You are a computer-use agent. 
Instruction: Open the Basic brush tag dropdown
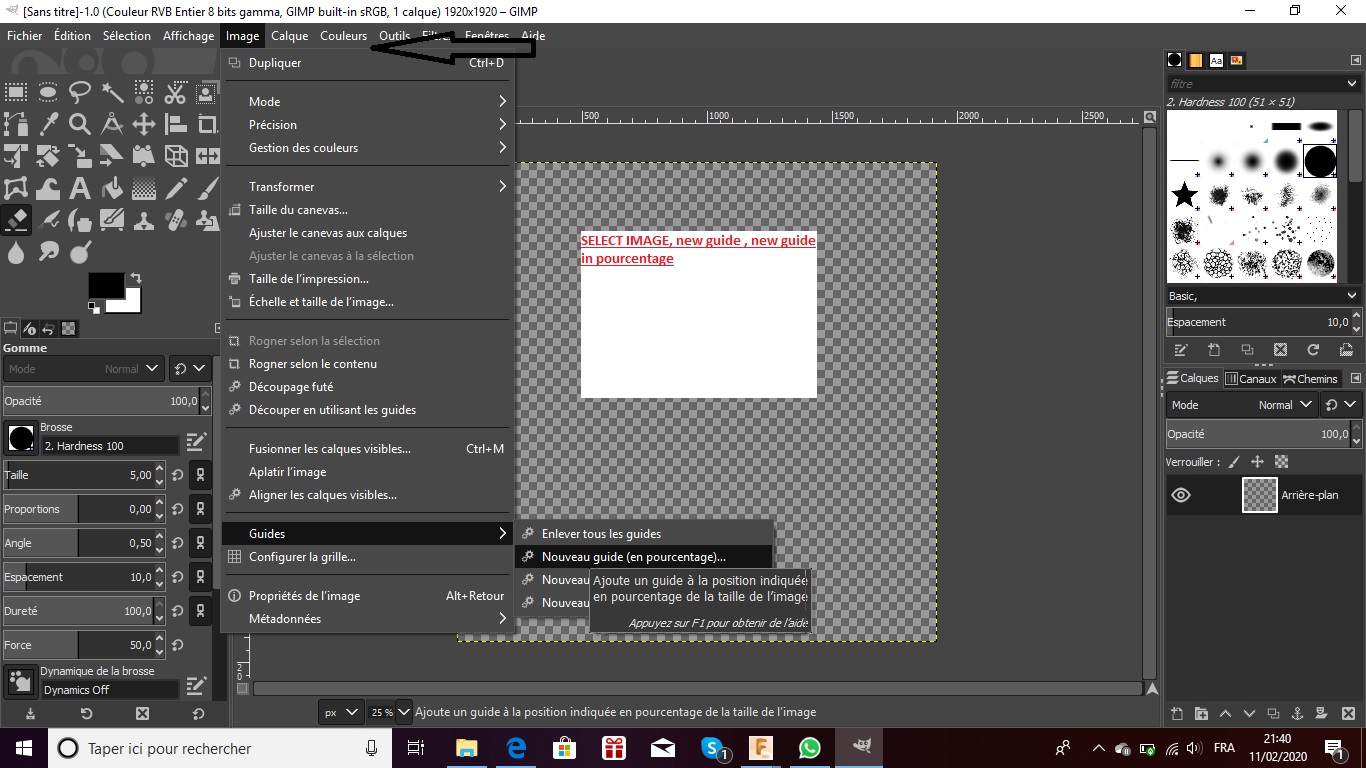[x=1263, y=296]
